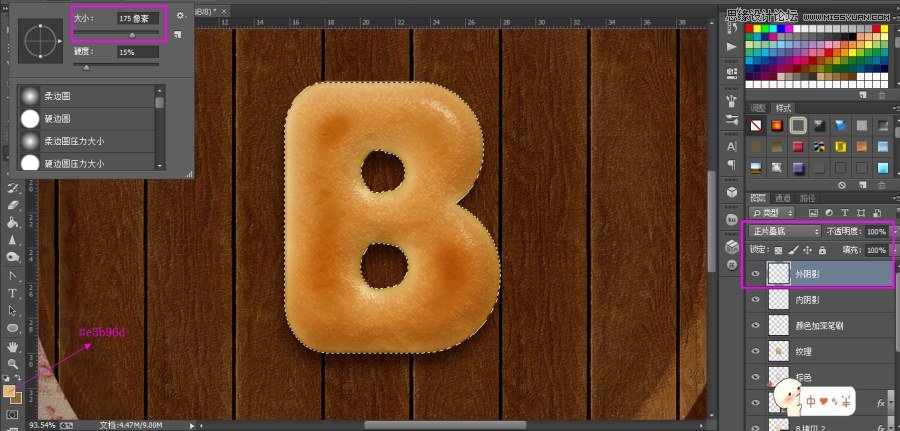Switch to 通道 channels tab
This screenshot has width=900, height=431.
coord(783,198)
